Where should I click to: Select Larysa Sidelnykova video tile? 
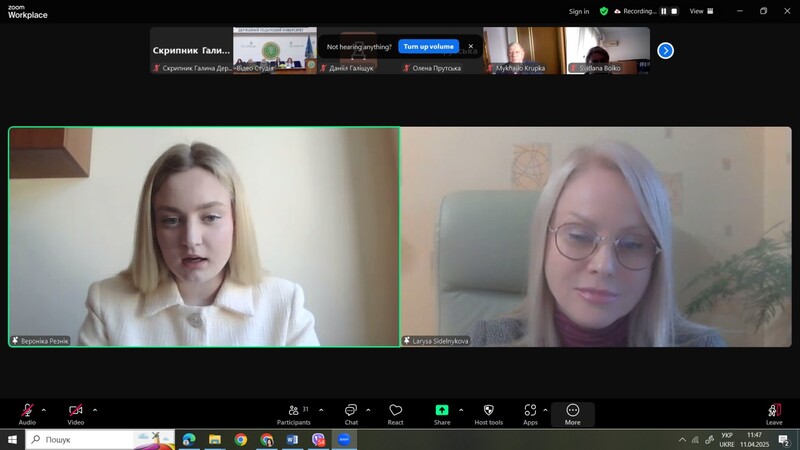[x=596, y=237]
